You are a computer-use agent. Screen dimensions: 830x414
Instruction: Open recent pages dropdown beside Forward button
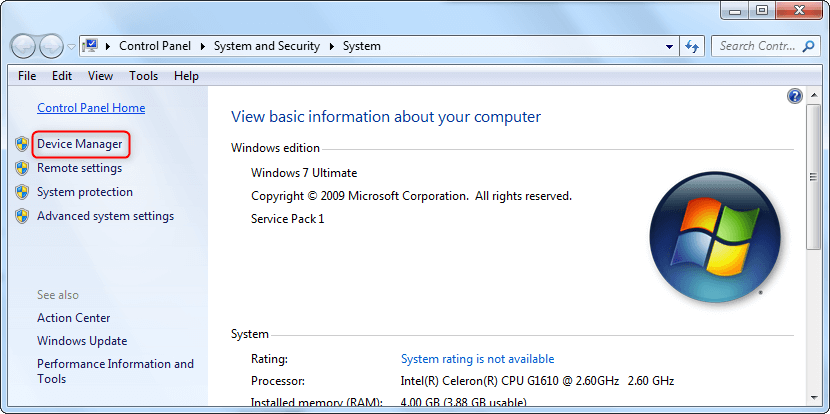pos(71,47)
